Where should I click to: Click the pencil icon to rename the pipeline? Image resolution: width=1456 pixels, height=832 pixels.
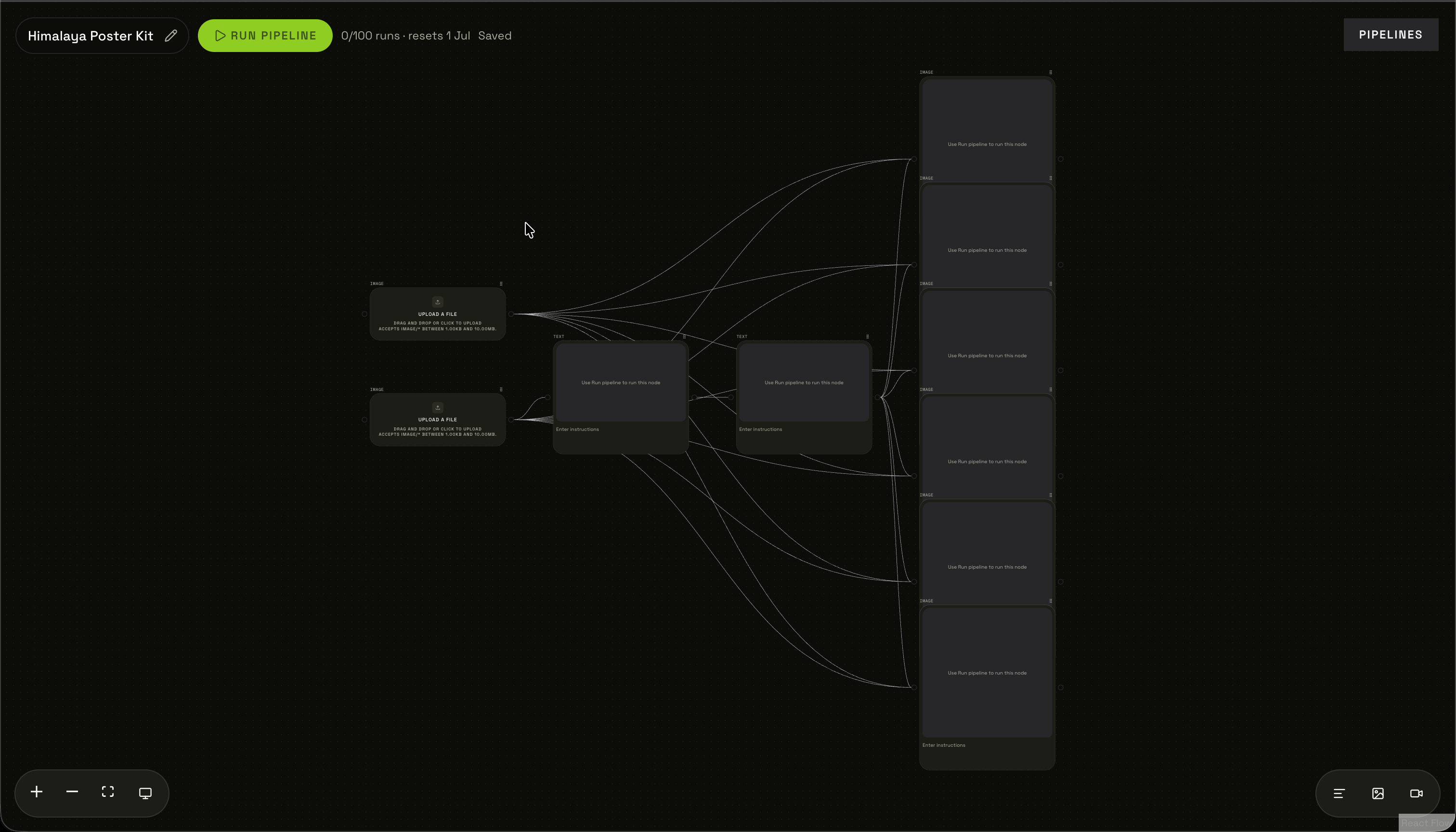171,36
